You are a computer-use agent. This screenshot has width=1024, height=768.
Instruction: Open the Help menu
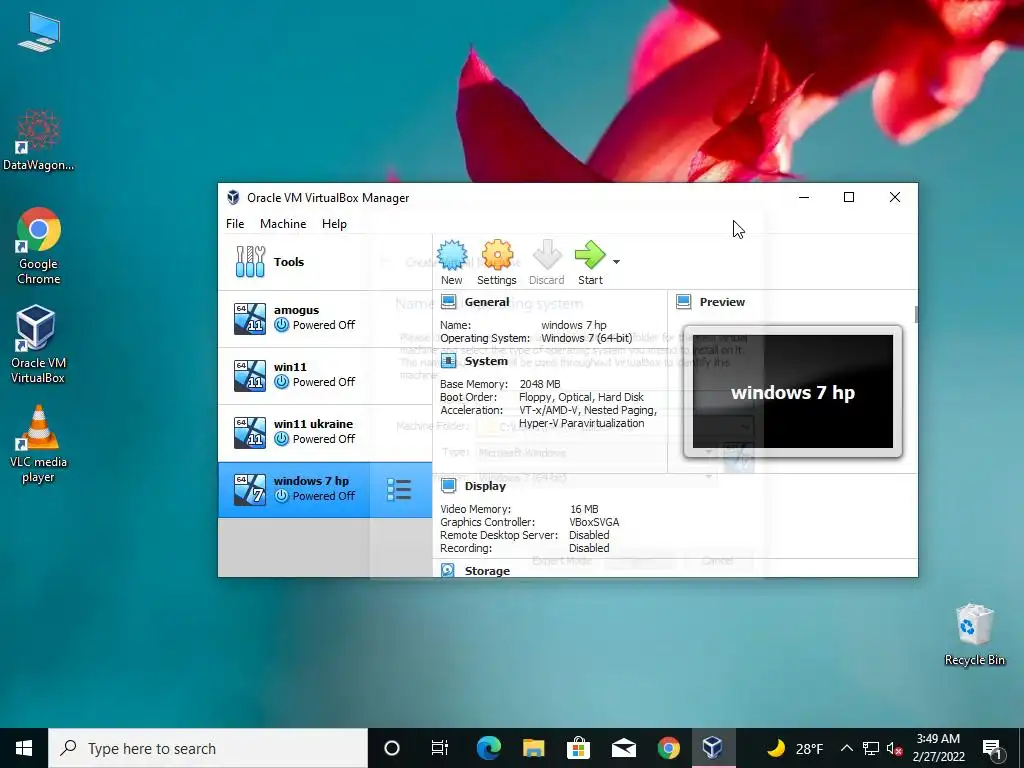tap(334, 223)
